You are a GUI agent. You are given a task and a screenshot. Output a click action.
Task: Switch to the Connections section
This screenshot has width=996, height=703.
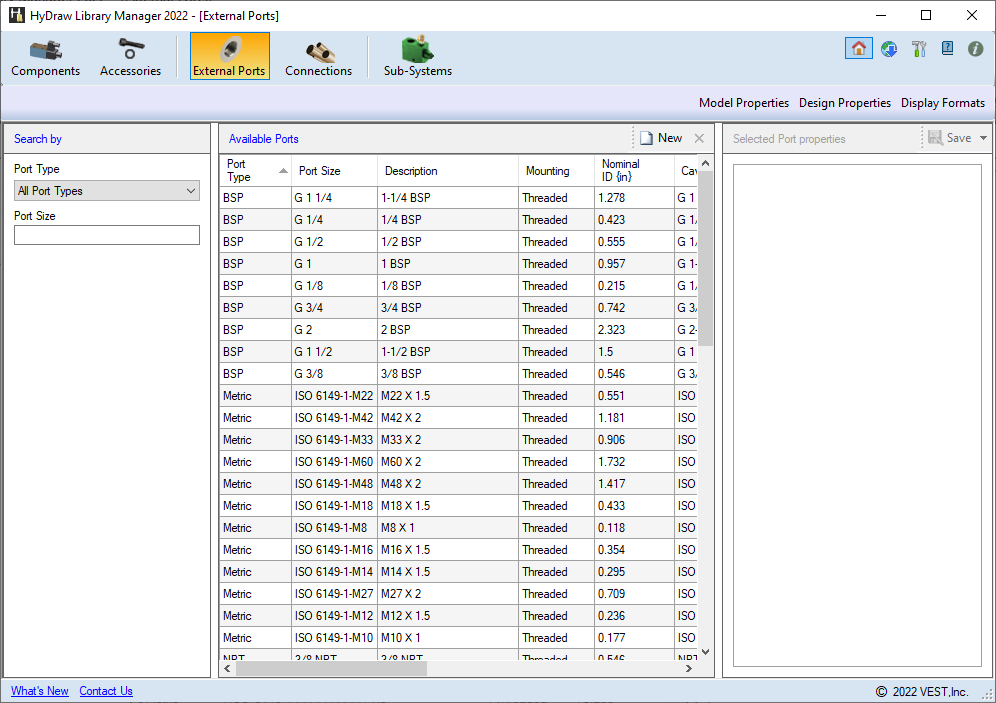coord(318,57)
